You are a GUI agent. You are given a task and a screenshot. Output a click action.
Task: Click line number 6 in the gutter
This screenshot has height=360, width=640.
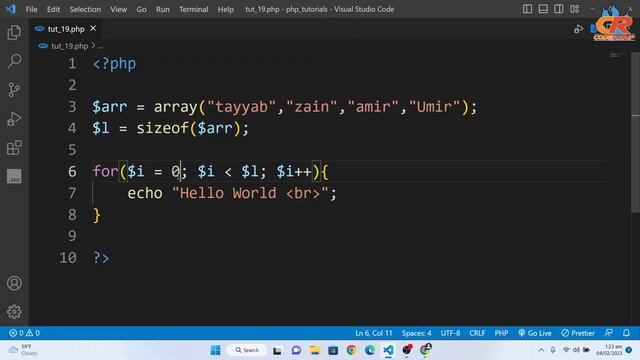click(72, 171)
